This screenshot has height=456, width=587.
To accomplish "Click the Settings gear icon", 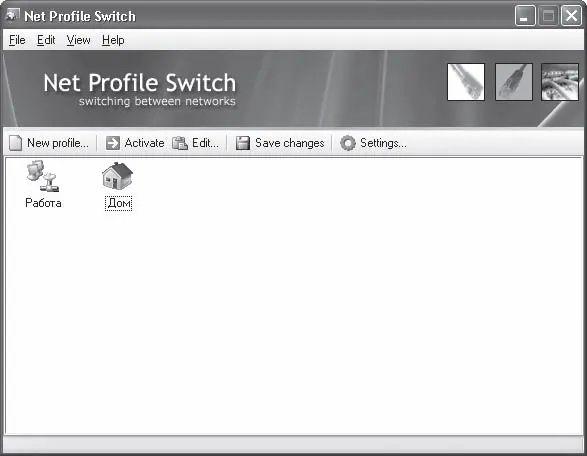I will click(x=348, y=143).
